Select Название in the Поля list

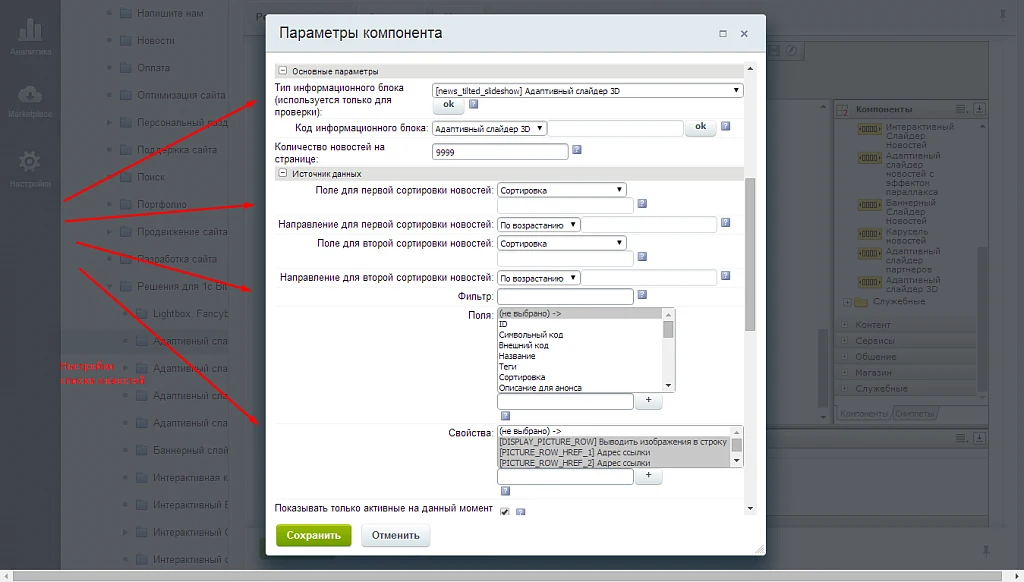point(517,356)
